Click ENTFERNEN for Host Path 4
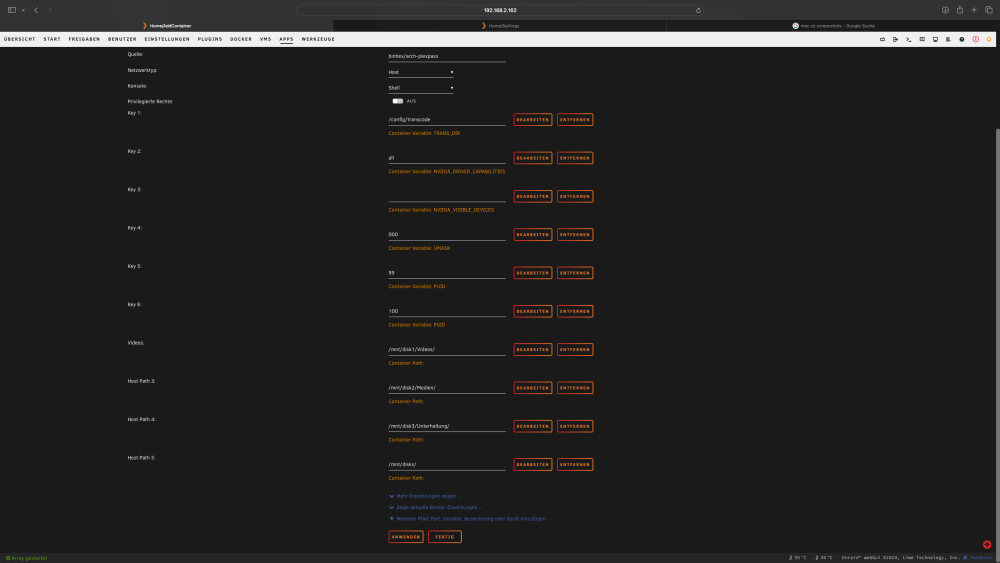 [x=575, y=426]
